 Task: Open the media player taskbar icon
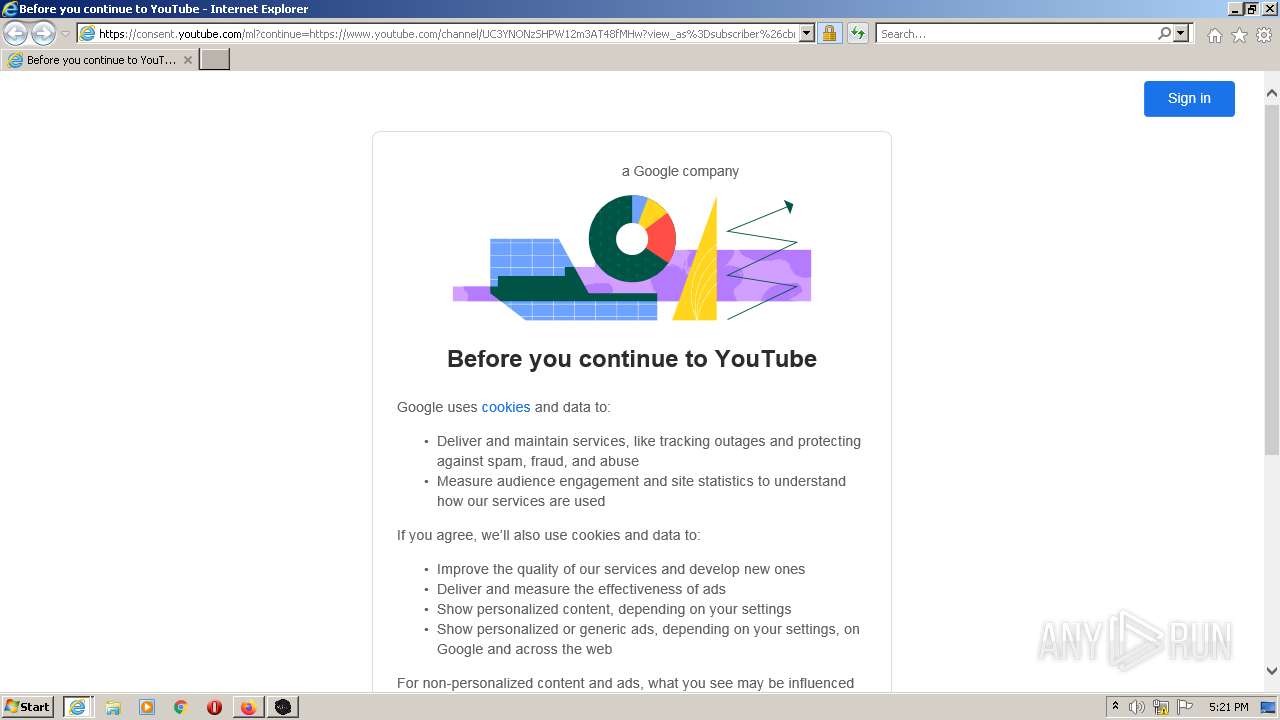147,707
